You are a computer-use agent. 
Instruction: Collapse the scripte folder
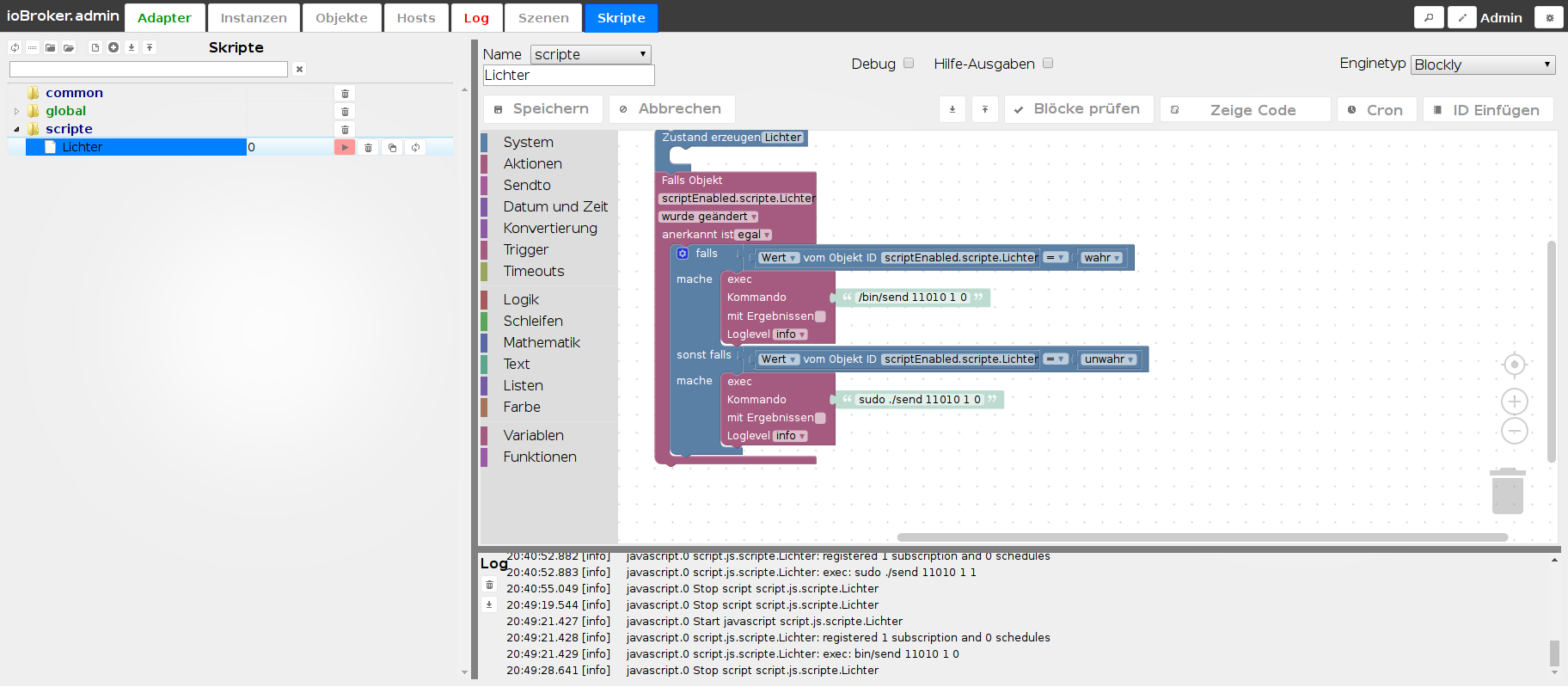click(x=16, y=129)
